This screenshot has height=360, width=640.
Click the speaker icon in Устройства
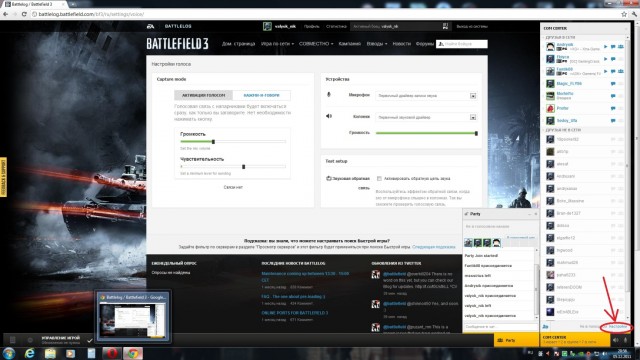click(x=329, y=116)
